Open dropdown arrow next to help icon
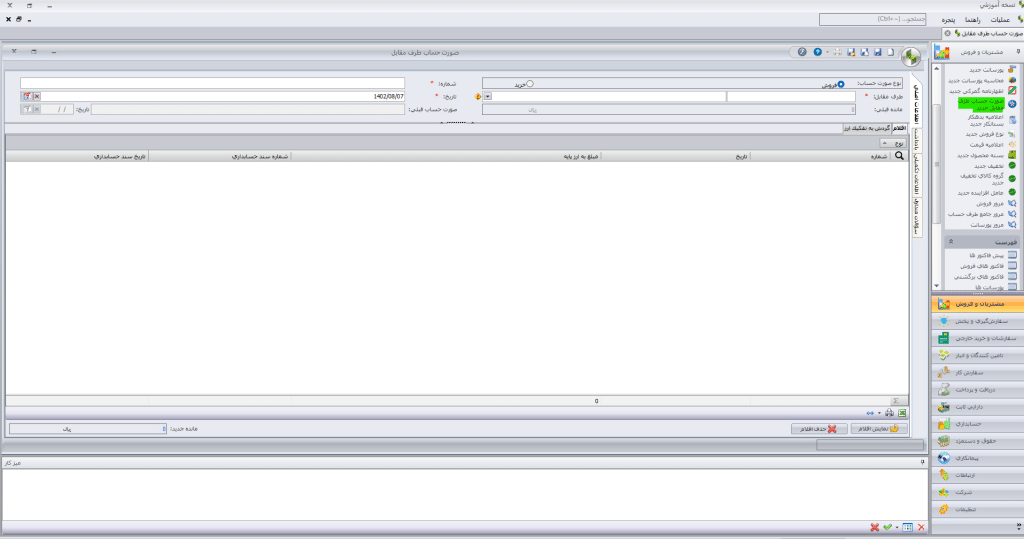The height and width of the screenshot is (539, 1024). click(x=827, y=52)
